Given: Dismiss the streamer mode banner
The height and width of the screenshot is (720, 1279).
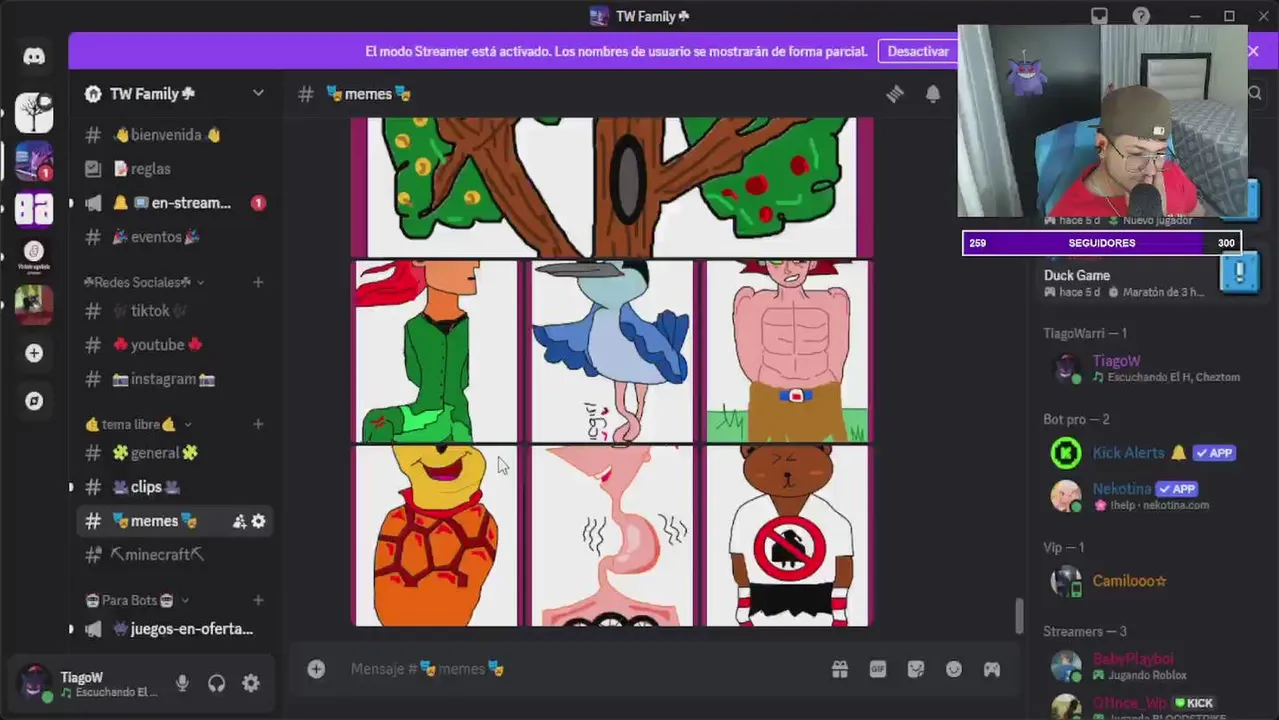Looking at the screenshot, I should pos(1253,51).
